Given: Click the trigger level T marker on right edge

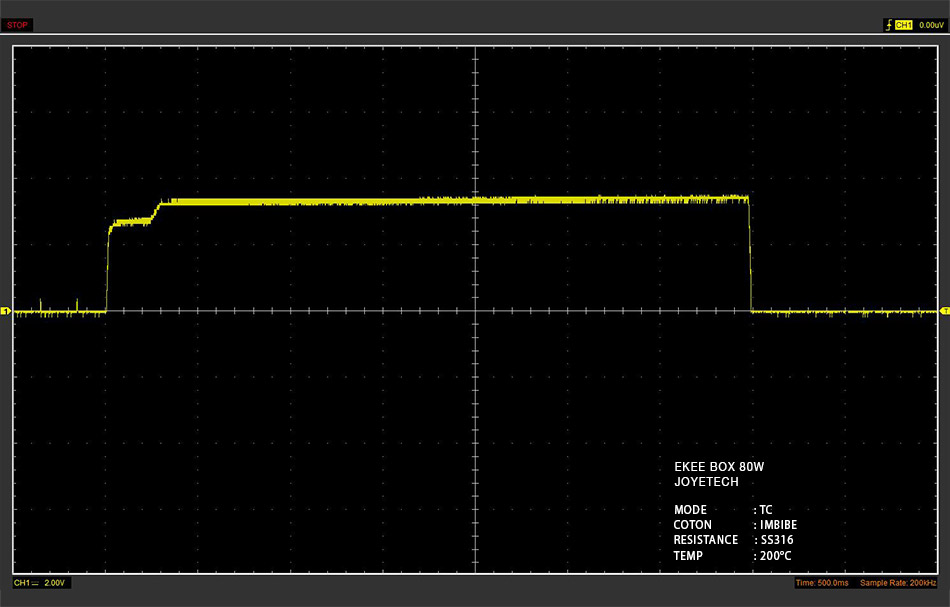Looking at the screenshot, I should point(945,311).
